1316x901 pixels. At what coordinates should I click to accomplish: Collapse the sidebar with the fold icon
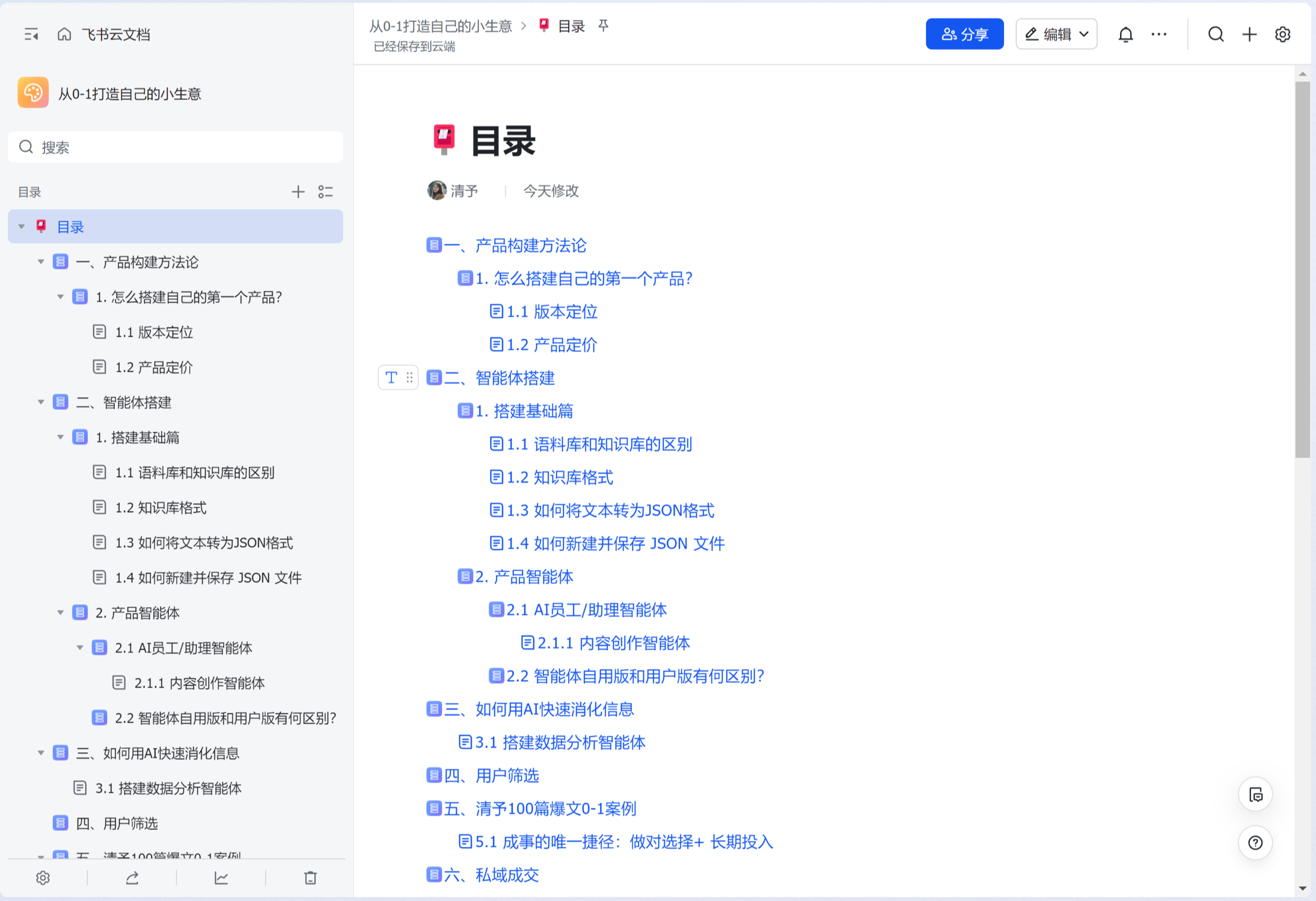(x=31, y=34)
